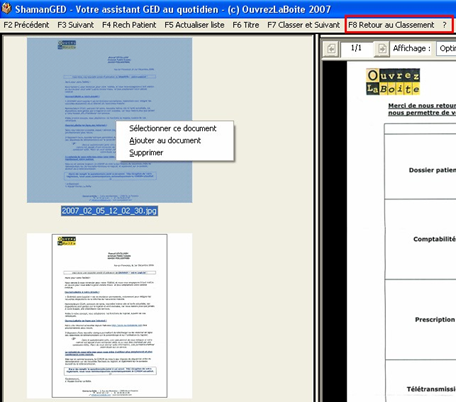This screenshot has height=402, width=456.
Task: Click the OuvrezLaBoite logo in preview
Action: [393, 82]
